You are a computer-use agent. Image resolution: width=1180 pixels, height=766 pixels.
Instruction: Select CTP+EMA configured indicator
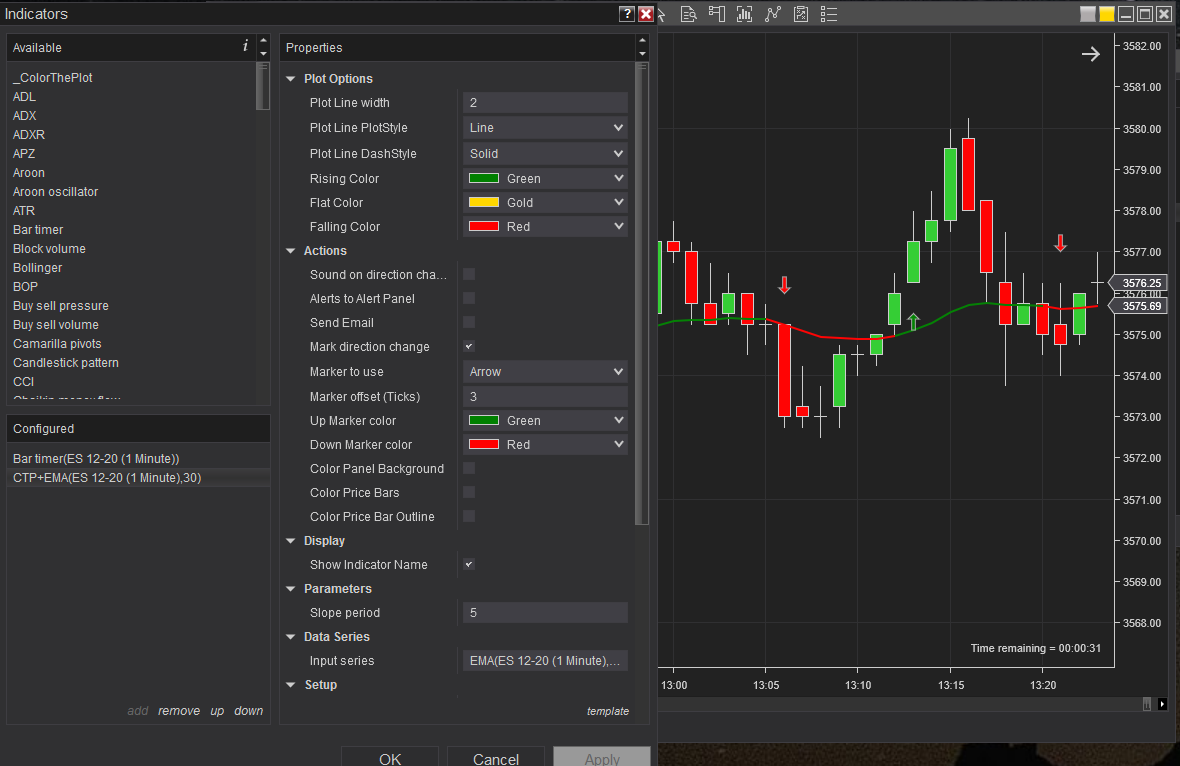pos(107,478)
